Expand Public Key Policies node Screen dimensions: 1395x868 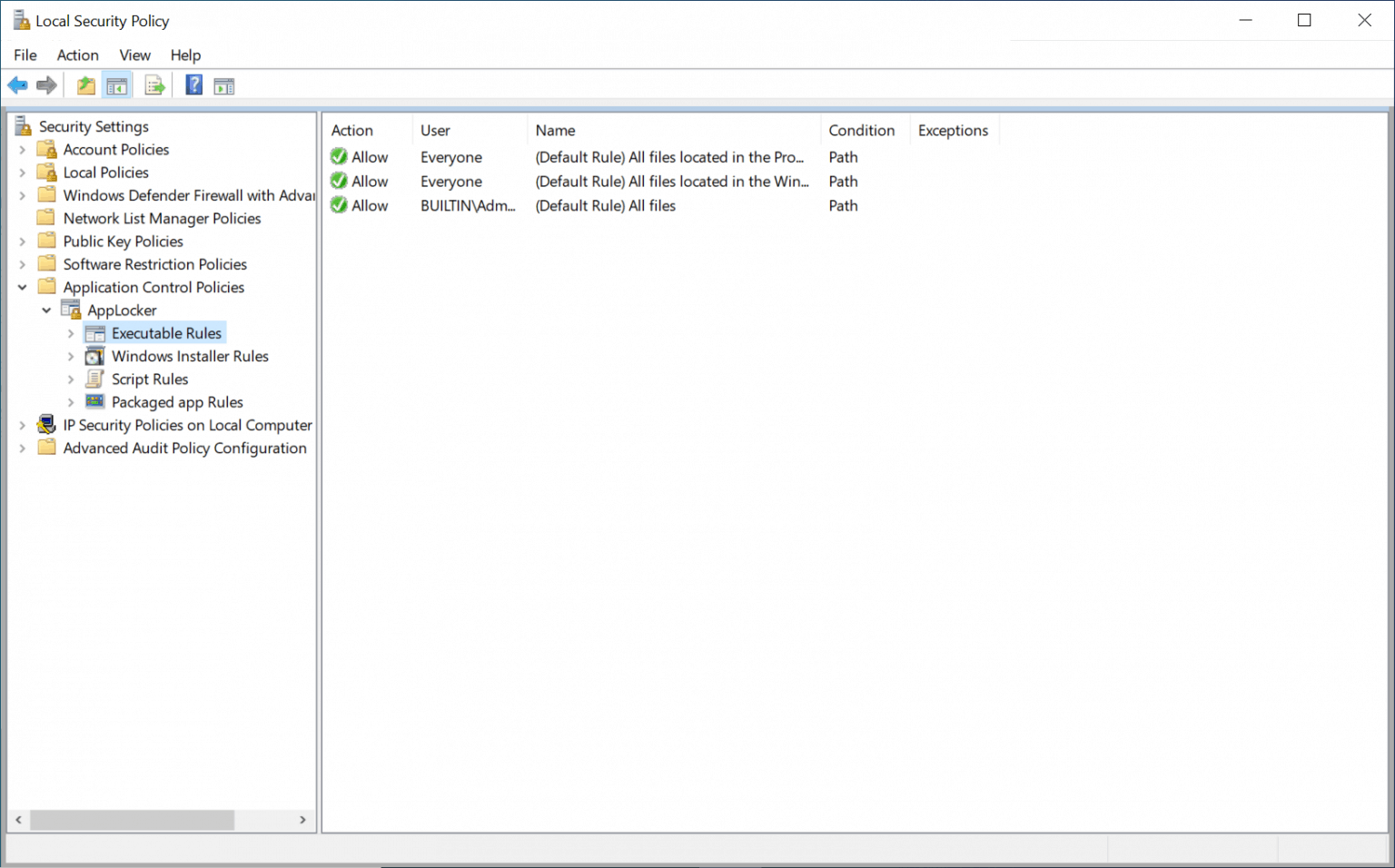pyautogui.click(x=23, y=242)
